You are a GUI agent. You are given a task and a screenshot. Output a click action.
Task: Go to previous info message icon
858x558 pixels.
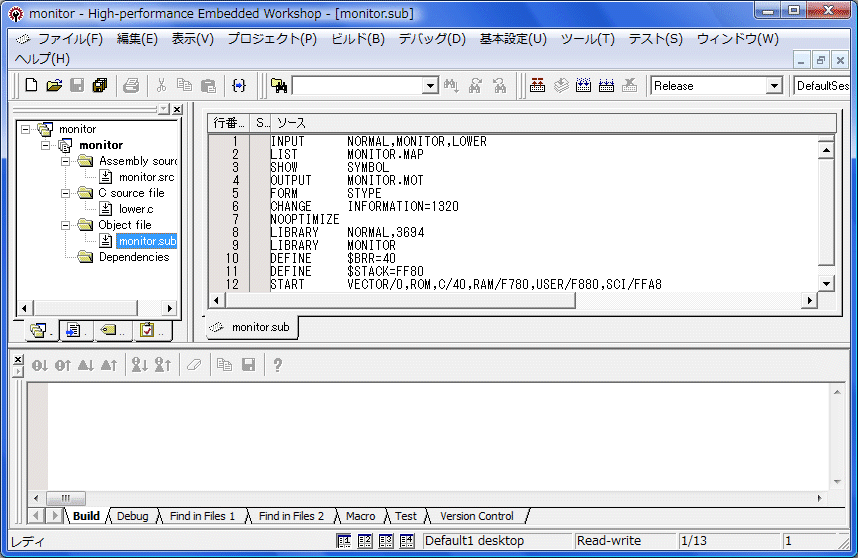pos(163,365)
